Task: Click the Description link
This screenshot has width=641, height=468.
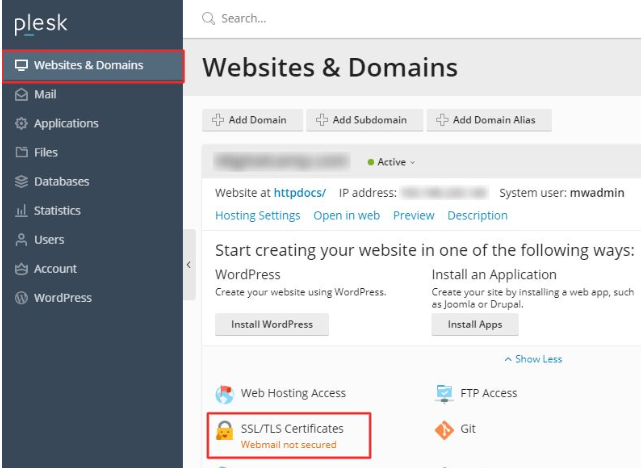Action: click(477, 215)
